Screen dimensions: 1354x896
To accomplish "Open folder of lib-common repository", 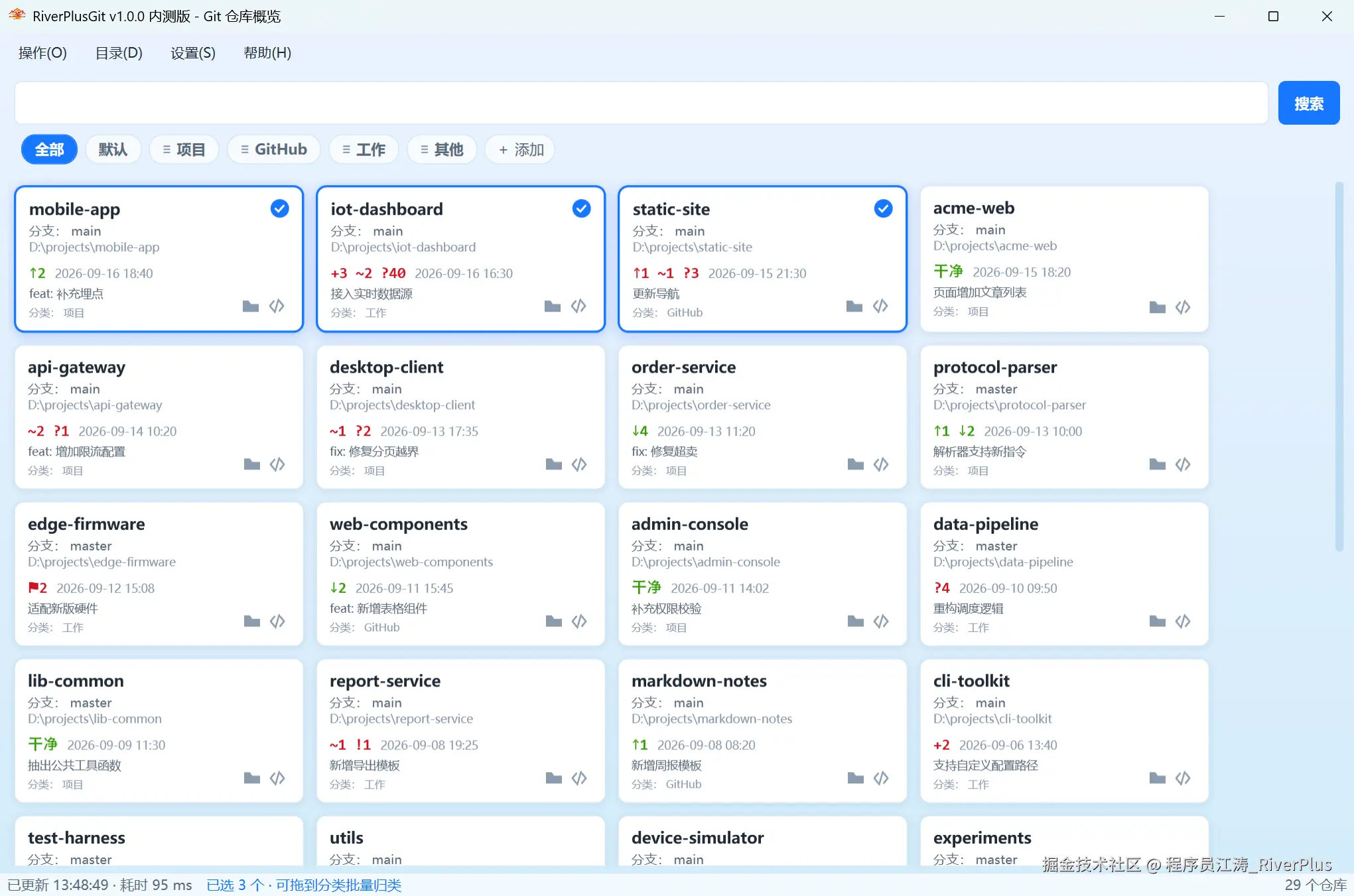I will (x=252, y=778).
